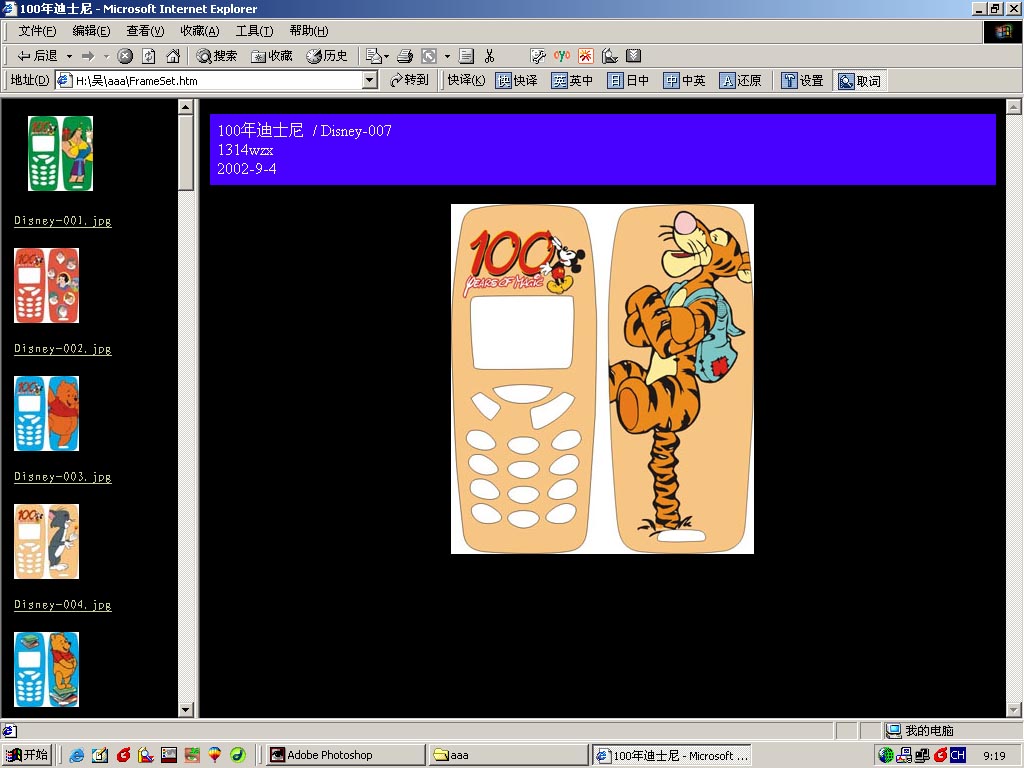This screenshot has width=1024, height=768.
Task: Click the Home page icon
Action: click(173, 56)
